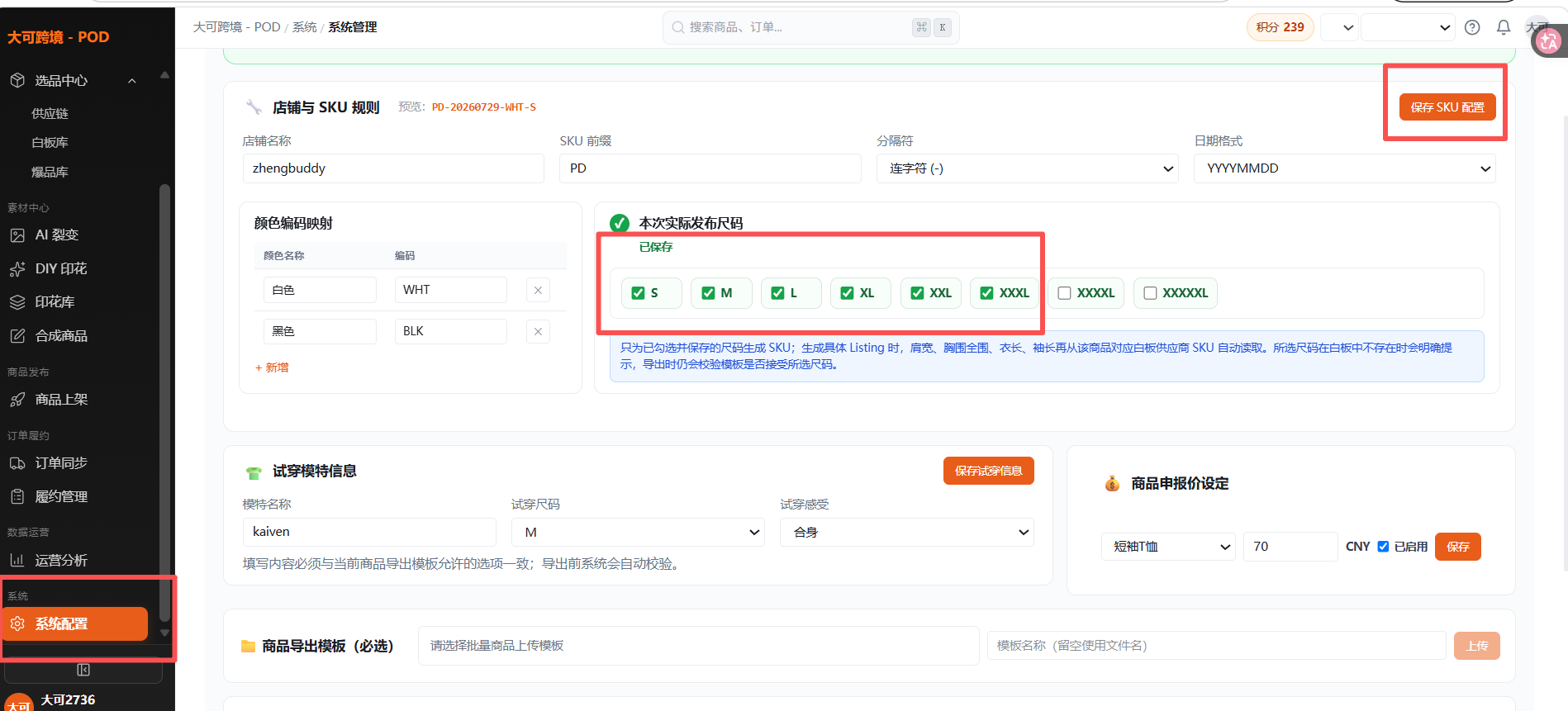This screenshot has height=711, width=1568.
Task: Open the help question mark icon
Action: 1472,27
